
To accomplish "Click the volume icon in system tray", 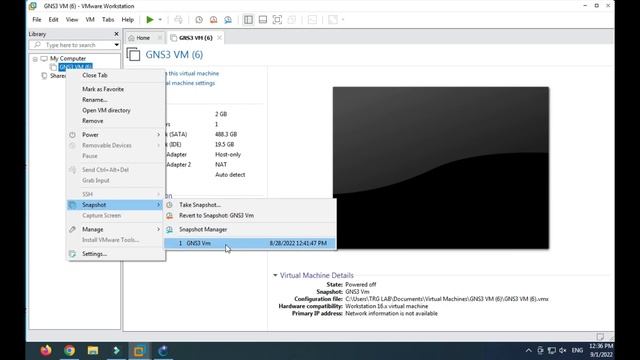I will point(563,351).
